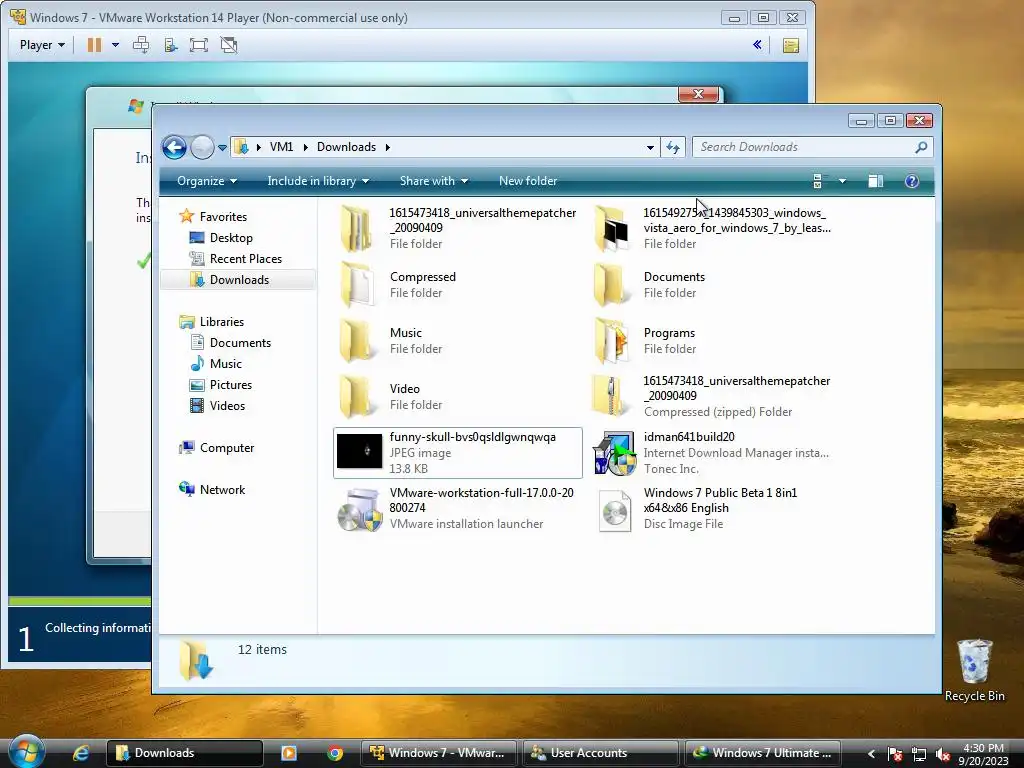The height and width of the screenshot is (768, 1024).
Task: Launch Internet Explorer from taskbar
Action: click(x=81, y=753)
